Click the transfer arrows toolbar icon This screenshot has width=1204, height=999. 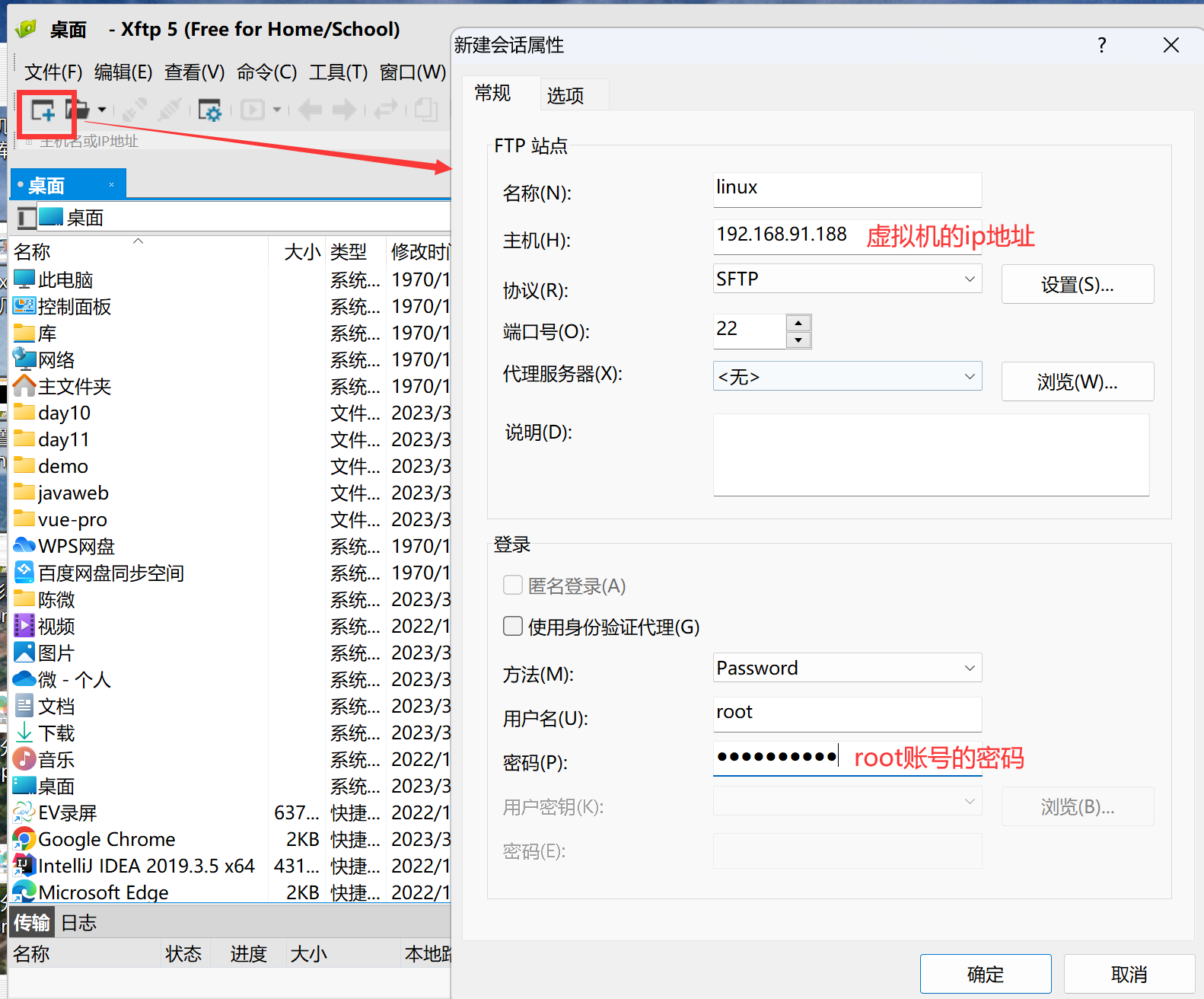pos(386,110)
